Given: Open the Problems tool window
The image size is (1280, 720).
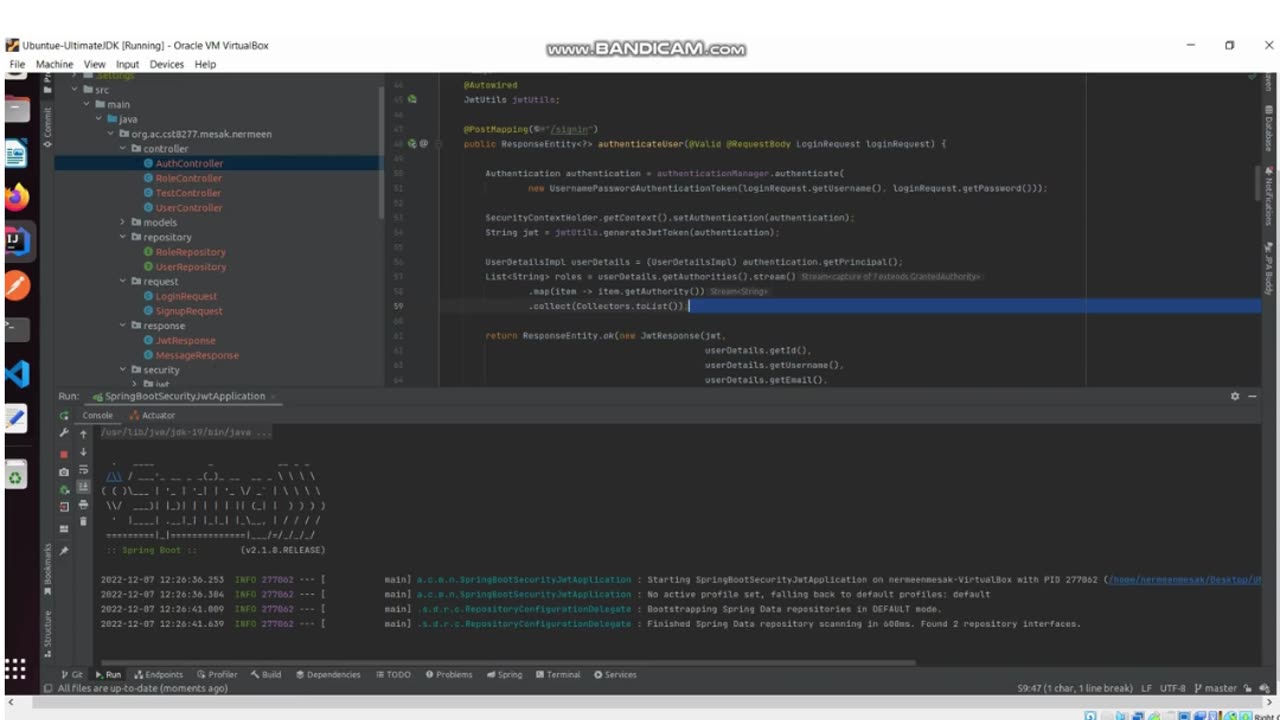Looking at the screenshot, I should pos(448,674).
